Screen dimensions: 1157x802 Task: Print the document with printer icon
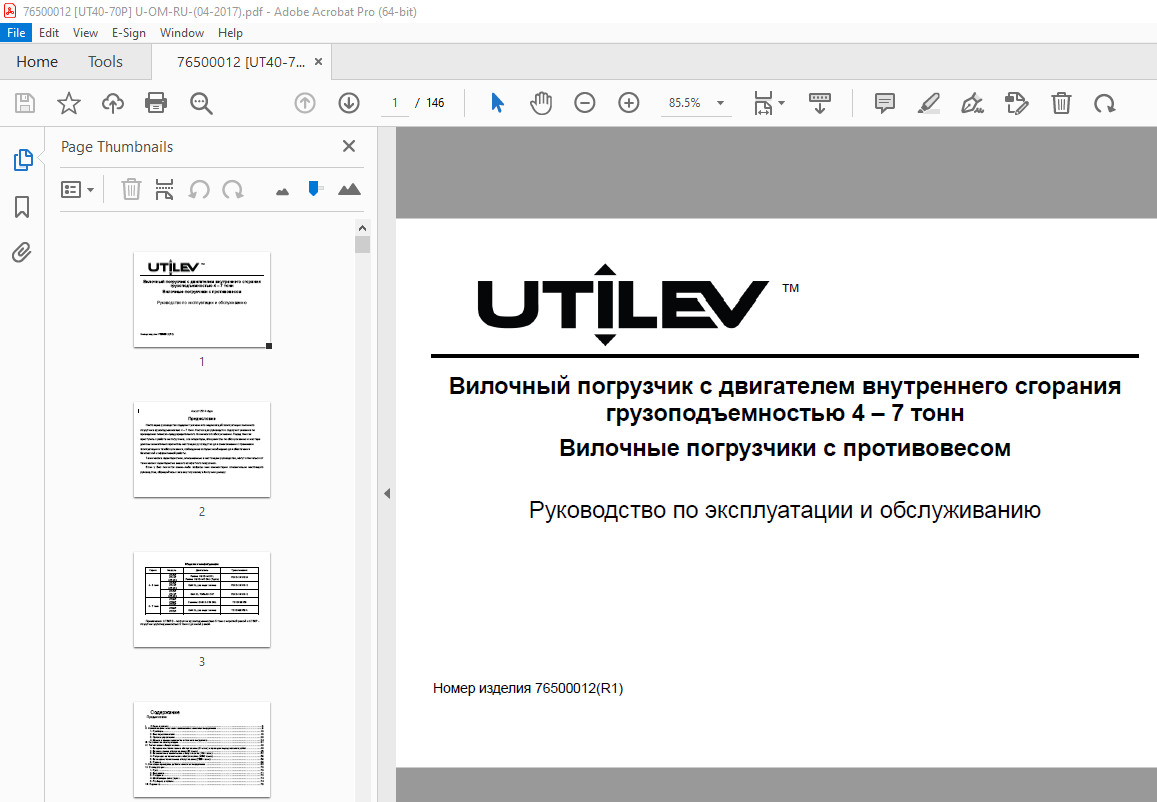(156, 103)
